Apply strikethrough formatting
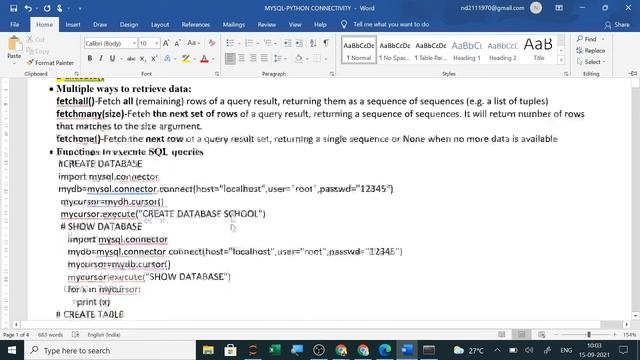Image resolution: width=640 pixels, height=360 pixels. coord(131,59)
